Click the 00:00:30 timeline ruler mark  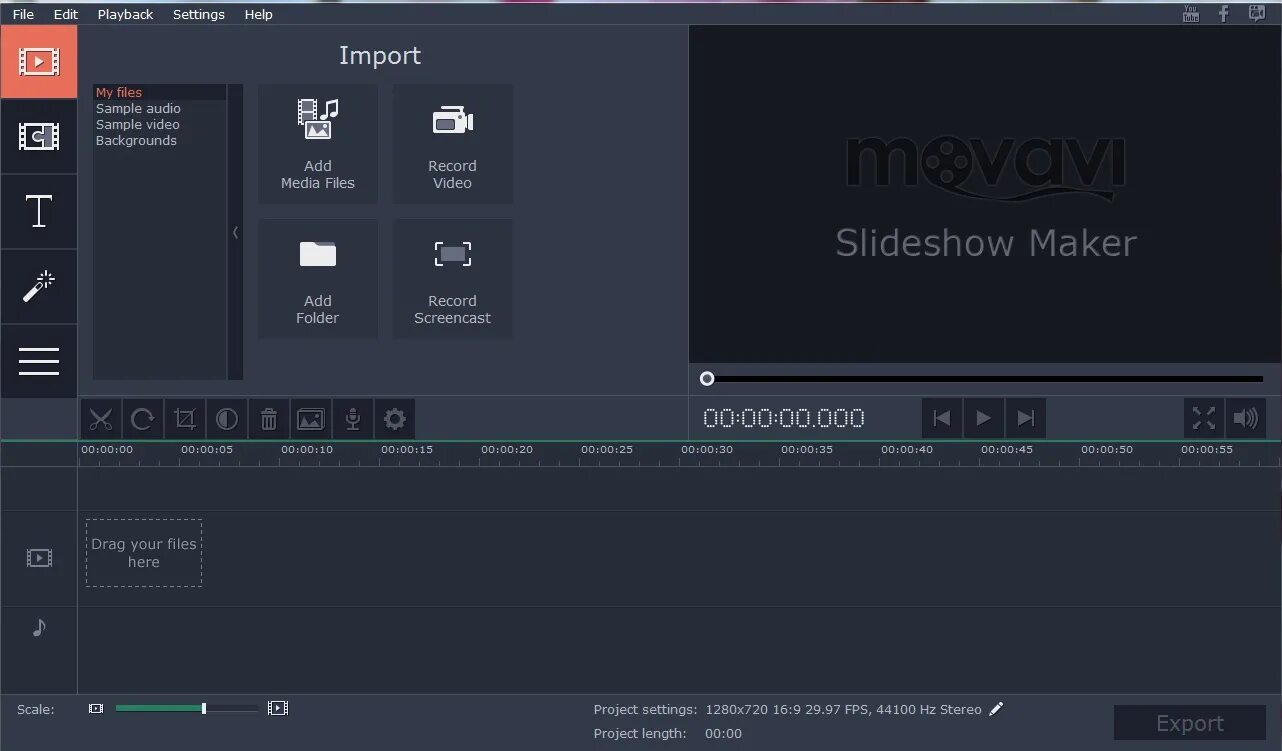707,450
